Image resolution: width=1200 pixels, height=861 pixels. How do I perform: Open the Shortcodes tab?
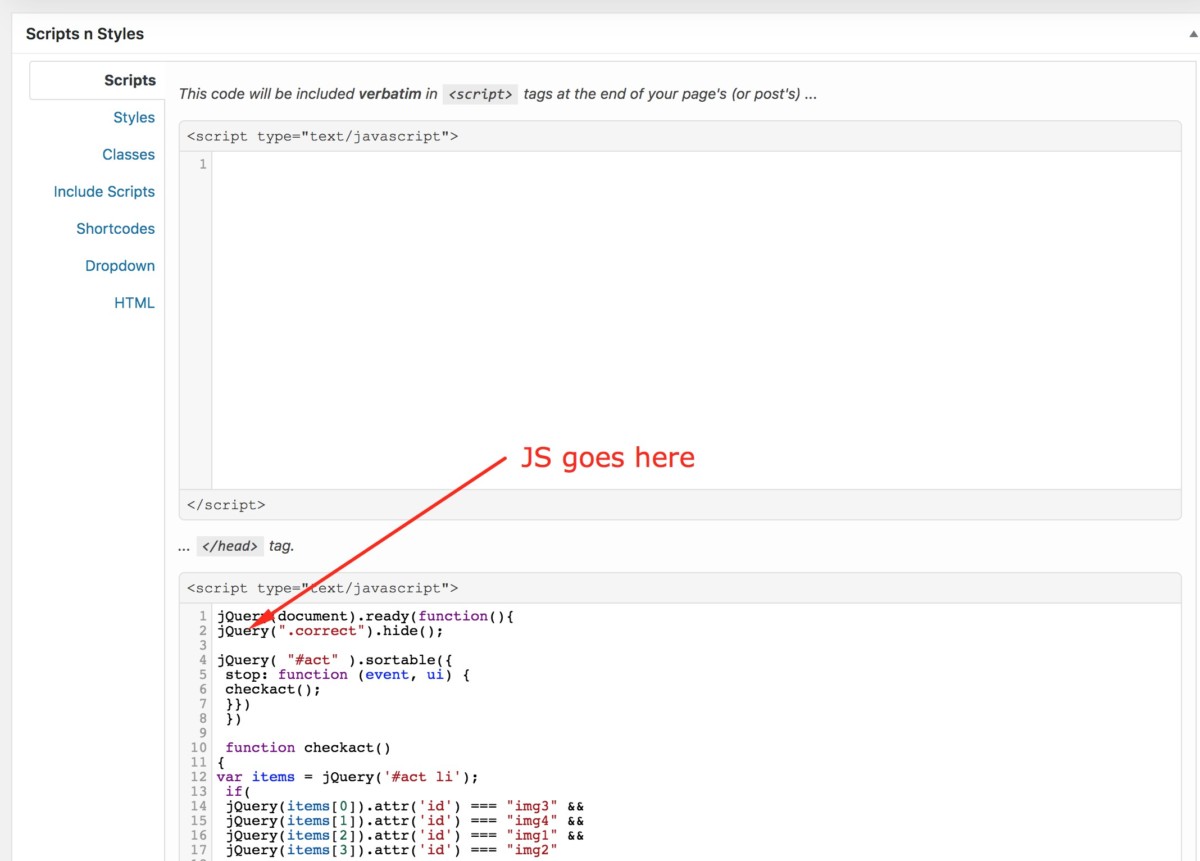[x=115, y=228]
